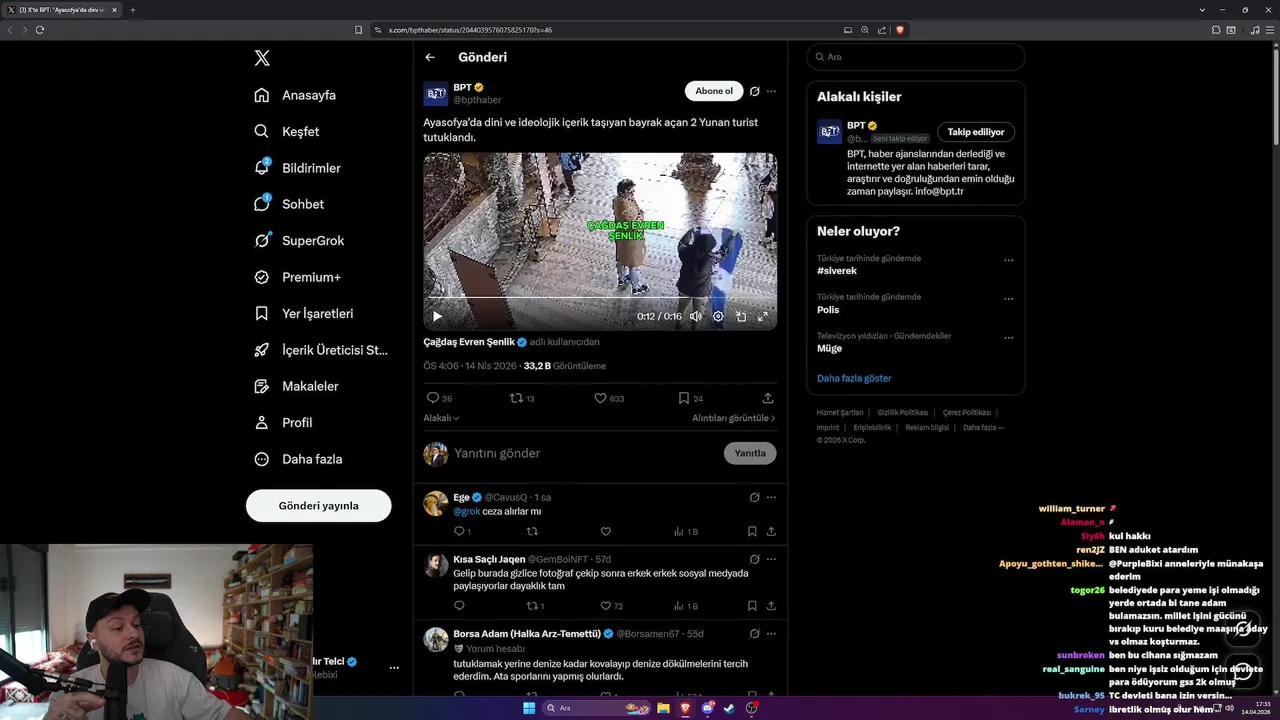Open more options for Müge trend
Image resolution: width=1280 pixels, height=720 pixels.
point(1009,338)
